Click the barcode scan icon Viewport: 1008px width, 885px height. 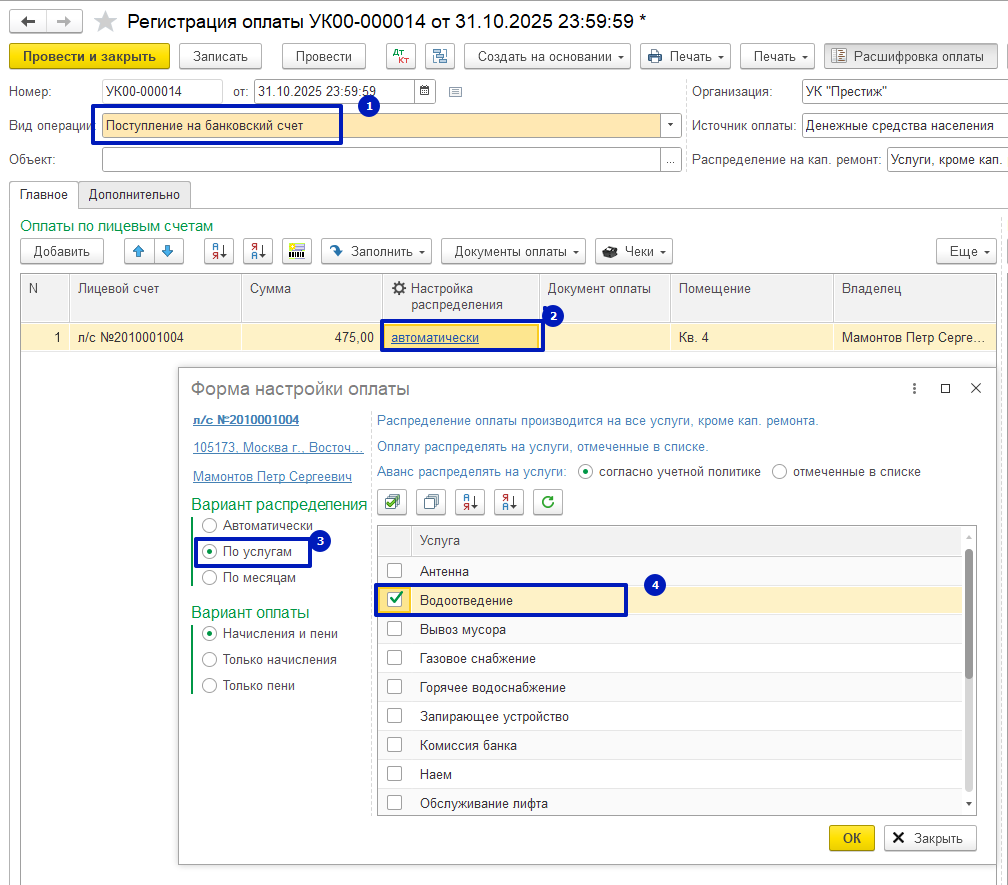[297, 252]
